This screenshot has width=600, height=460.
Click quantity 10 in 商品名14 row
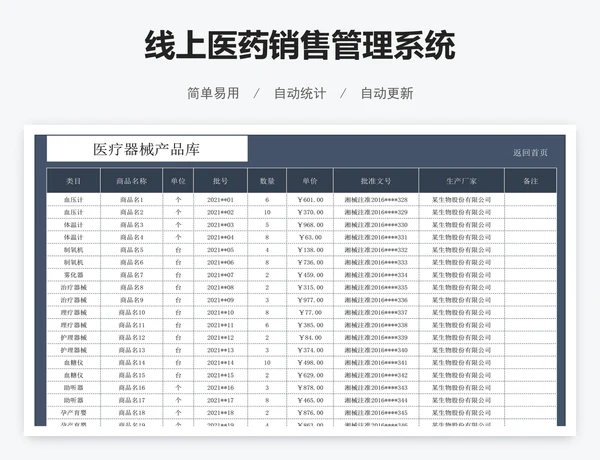pos(267,363)
